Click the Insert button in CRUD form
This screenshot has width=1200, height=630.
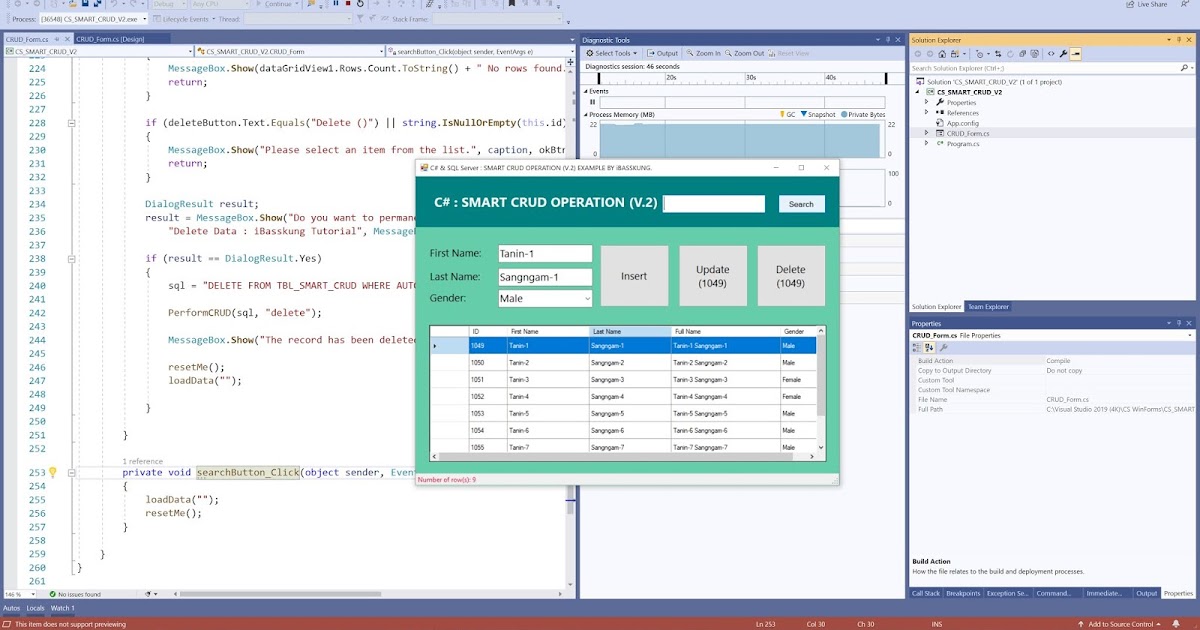click(x=634, y=276)
